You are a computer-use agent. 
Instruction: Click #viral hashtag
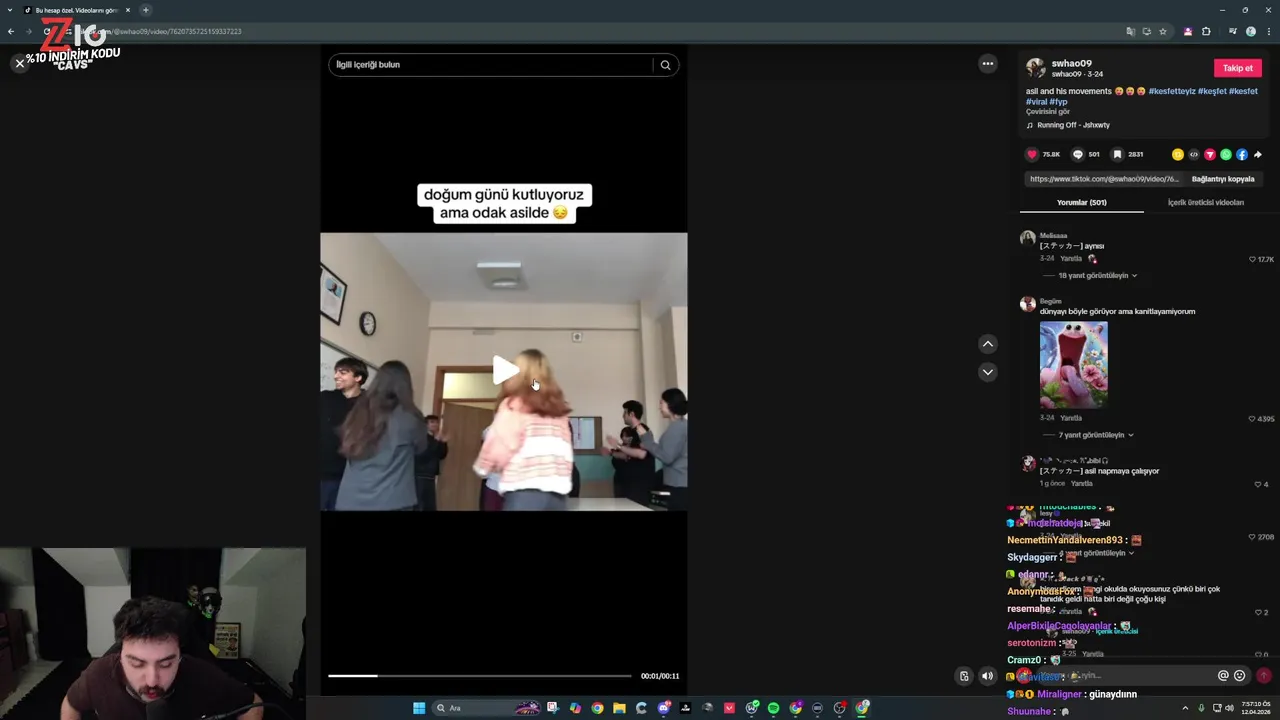tap(1036, 102)
